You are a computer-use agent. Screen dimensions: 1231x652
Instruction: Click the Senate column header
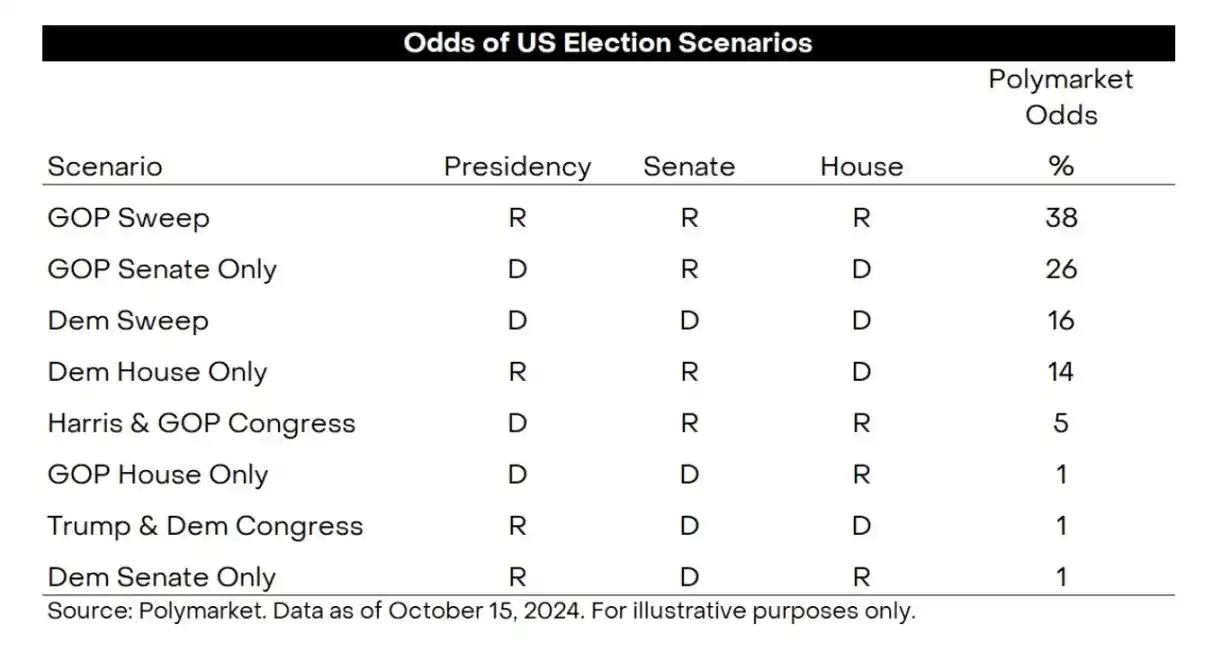(688, 166)
